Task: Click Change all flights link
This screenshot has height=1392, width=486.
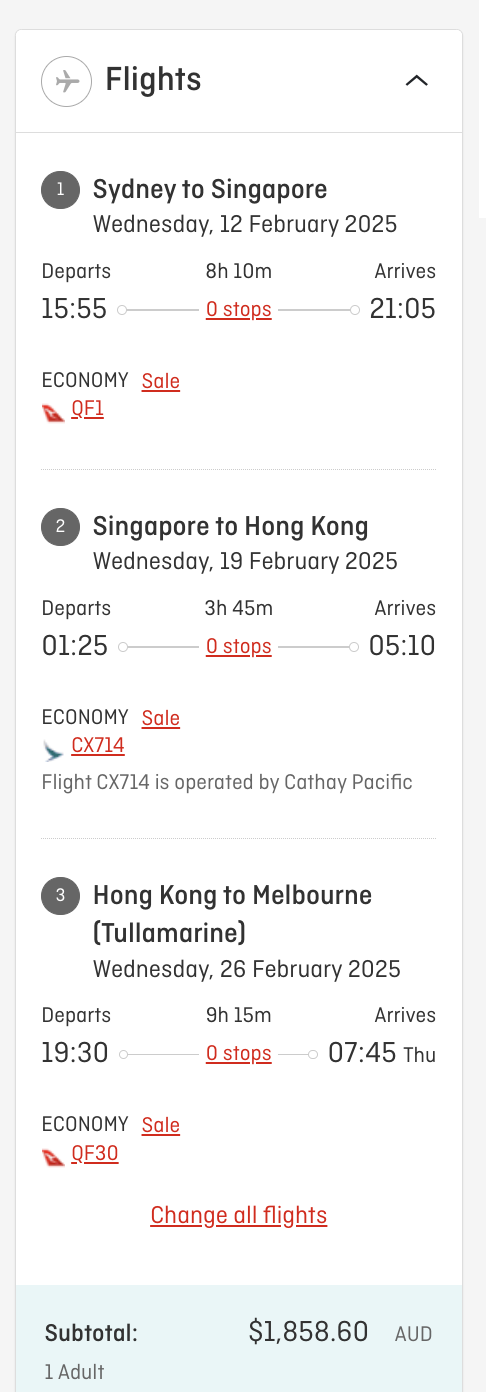Action: 239,1216
